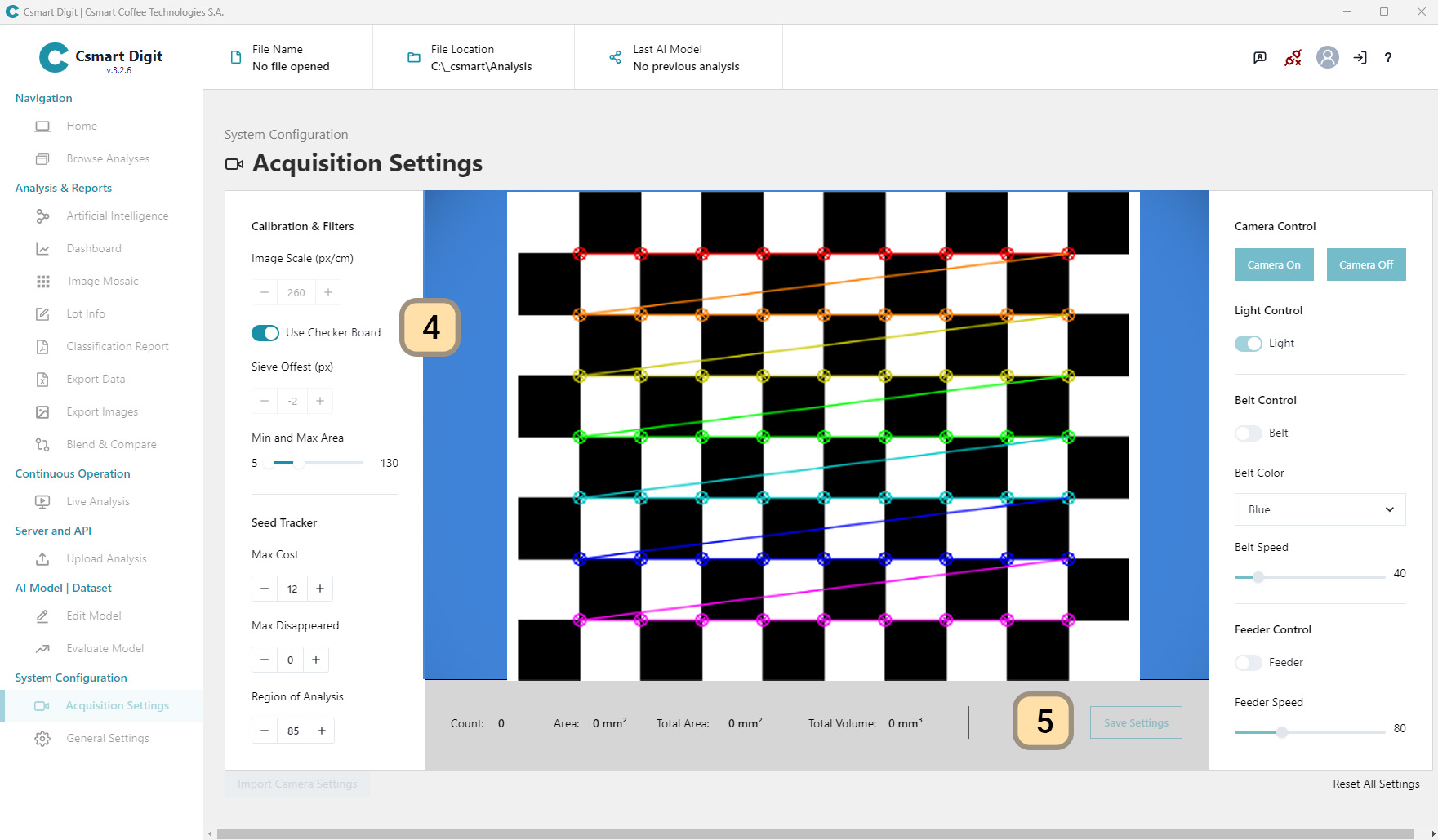The width and height of the screenshot is (1438, 840).
Task: Open help question mark icon
Action: click(1388, 57)
